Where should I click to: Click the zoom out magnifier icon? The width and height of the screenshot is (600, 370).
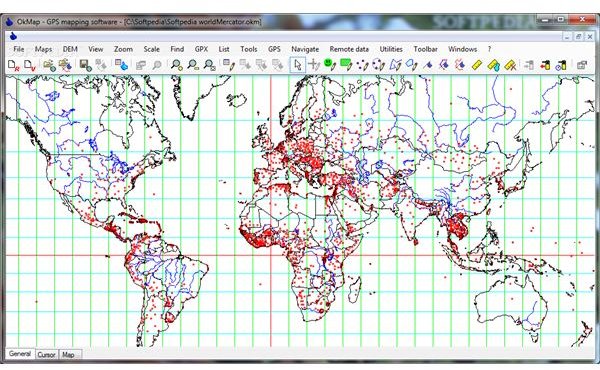coord(193,65)
